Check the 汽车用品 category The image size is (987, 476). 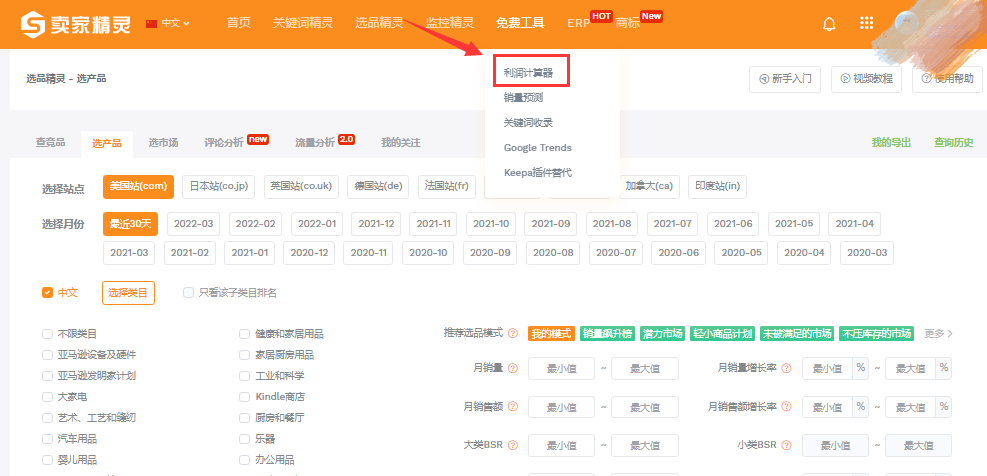[x=47, y=439]
